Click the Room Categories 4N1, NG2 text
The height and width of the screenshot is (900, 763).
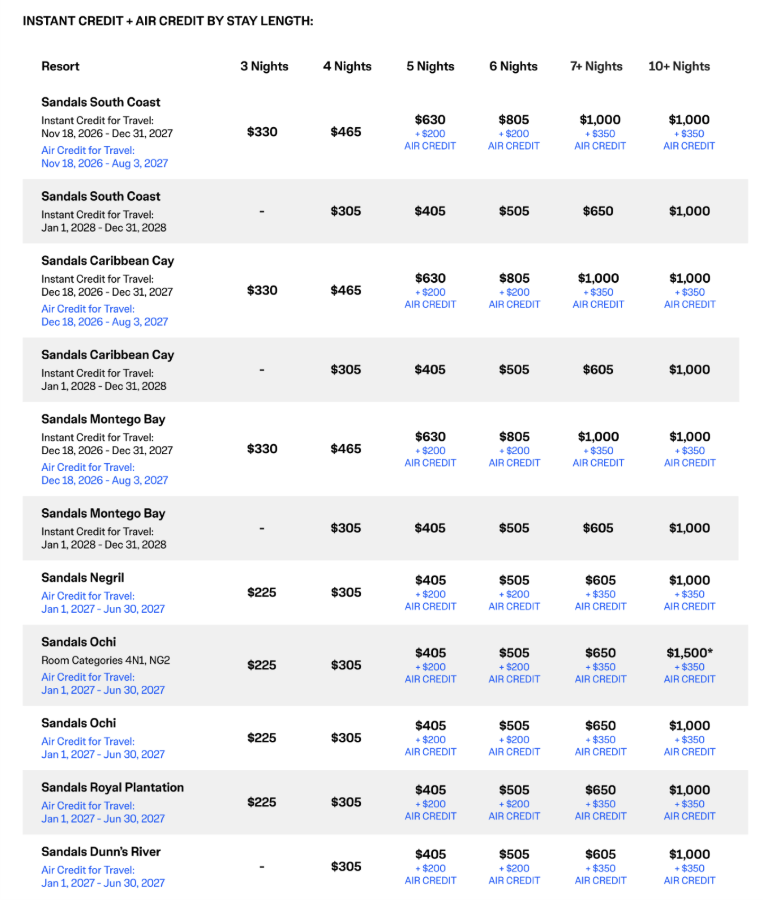pos(106,660)
